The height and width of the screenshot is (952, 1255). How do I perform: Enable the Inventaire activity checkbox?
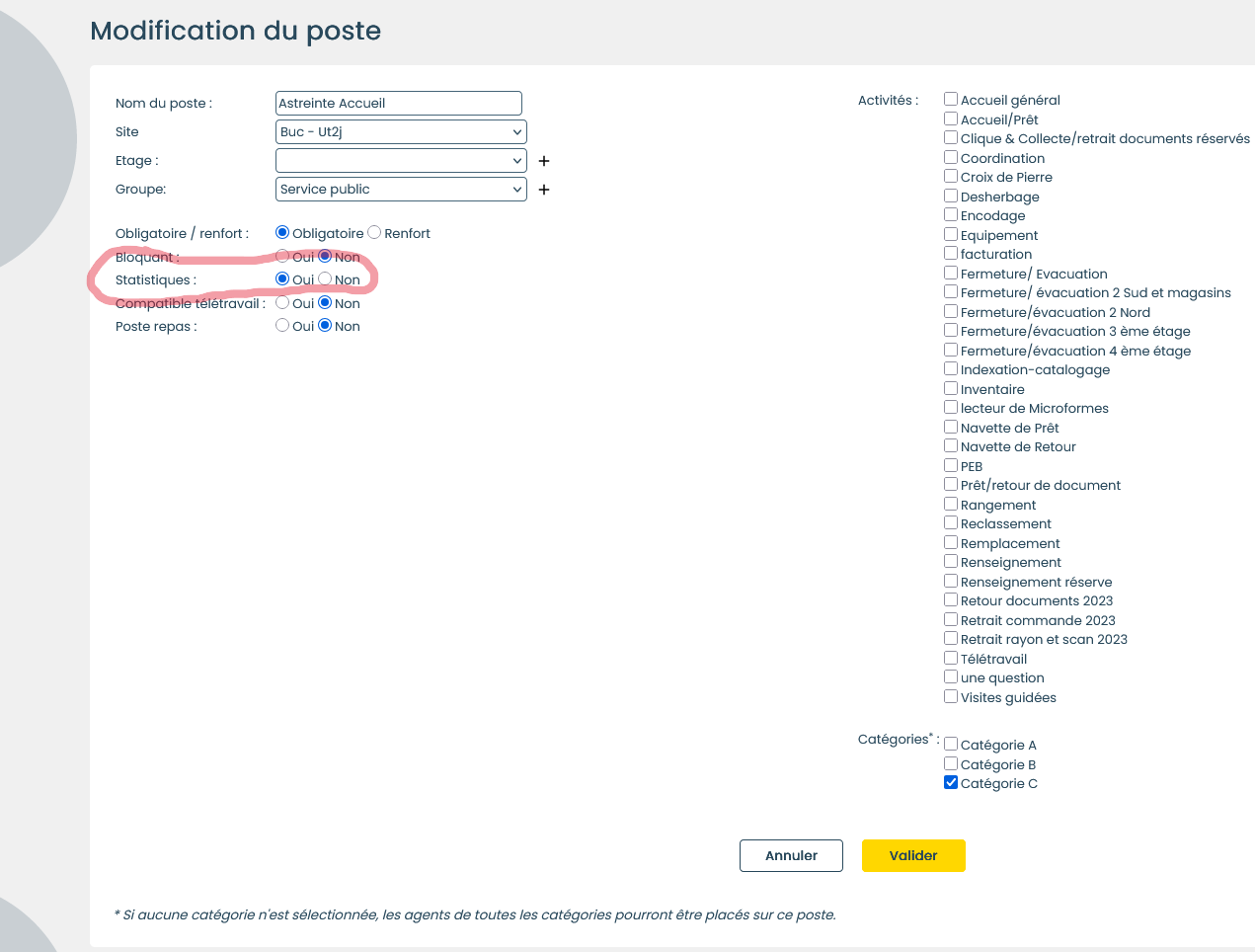coord(951,389)
